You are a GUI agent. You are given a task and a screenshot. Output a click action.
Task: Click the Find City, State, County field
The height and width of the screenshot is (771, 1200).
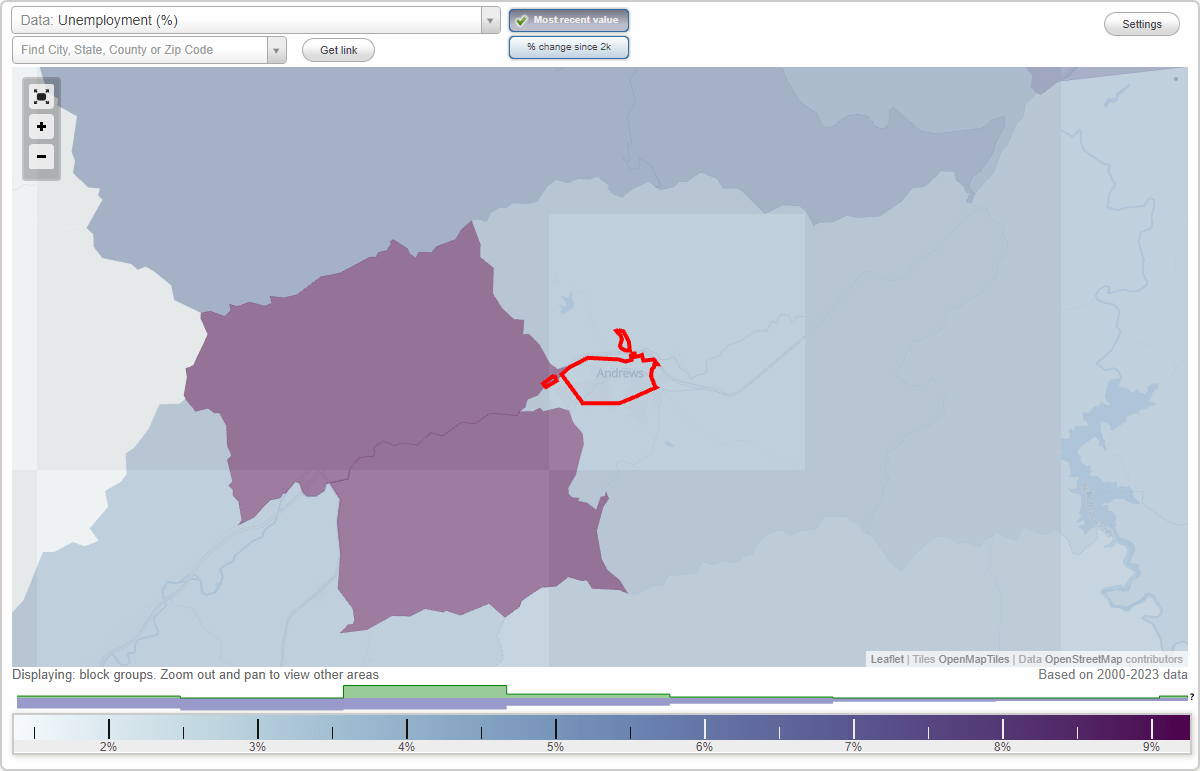pos(140,50)
